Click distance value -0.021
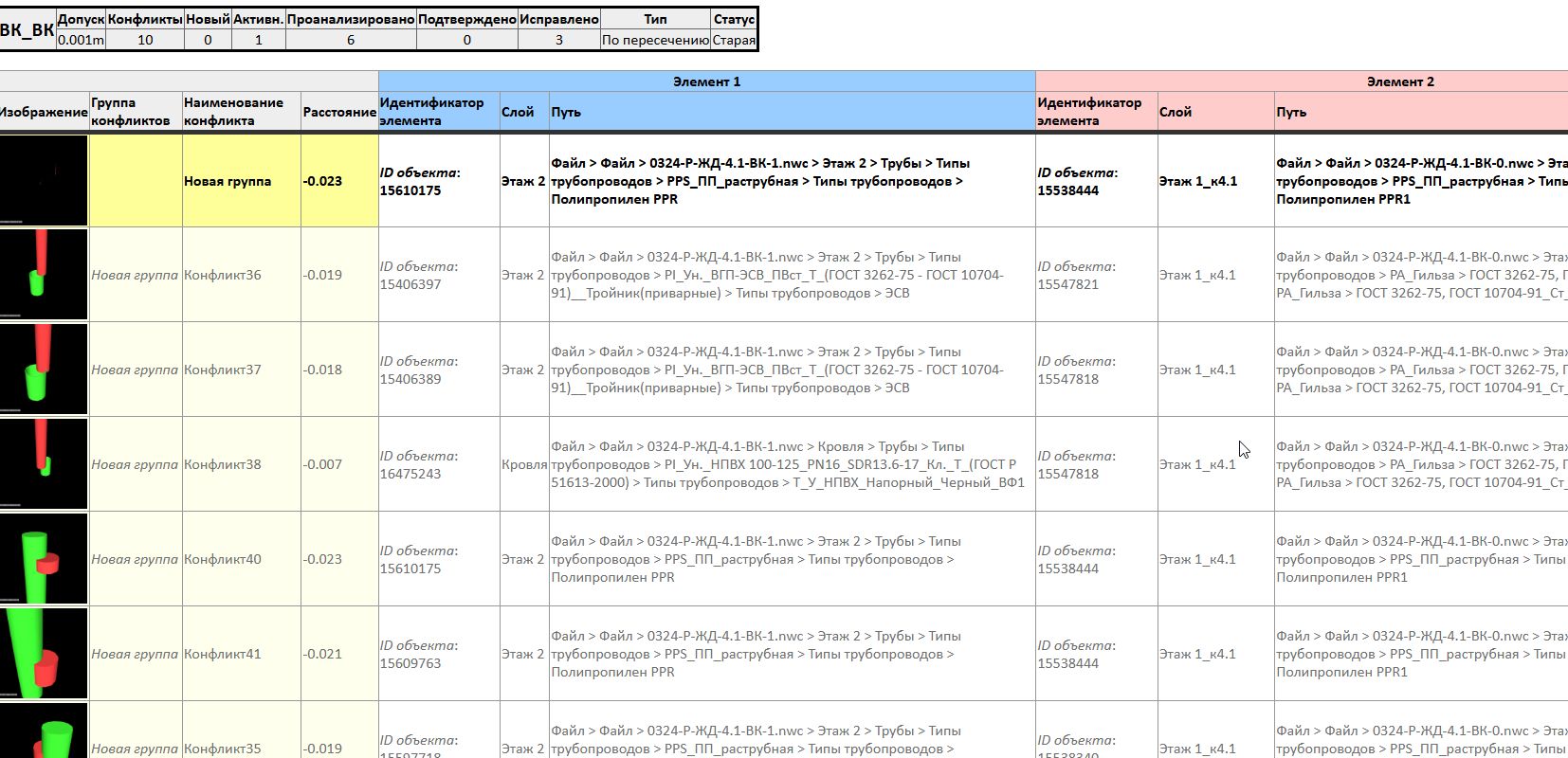This screenshot has width=1568, height=758. point(323,654)
